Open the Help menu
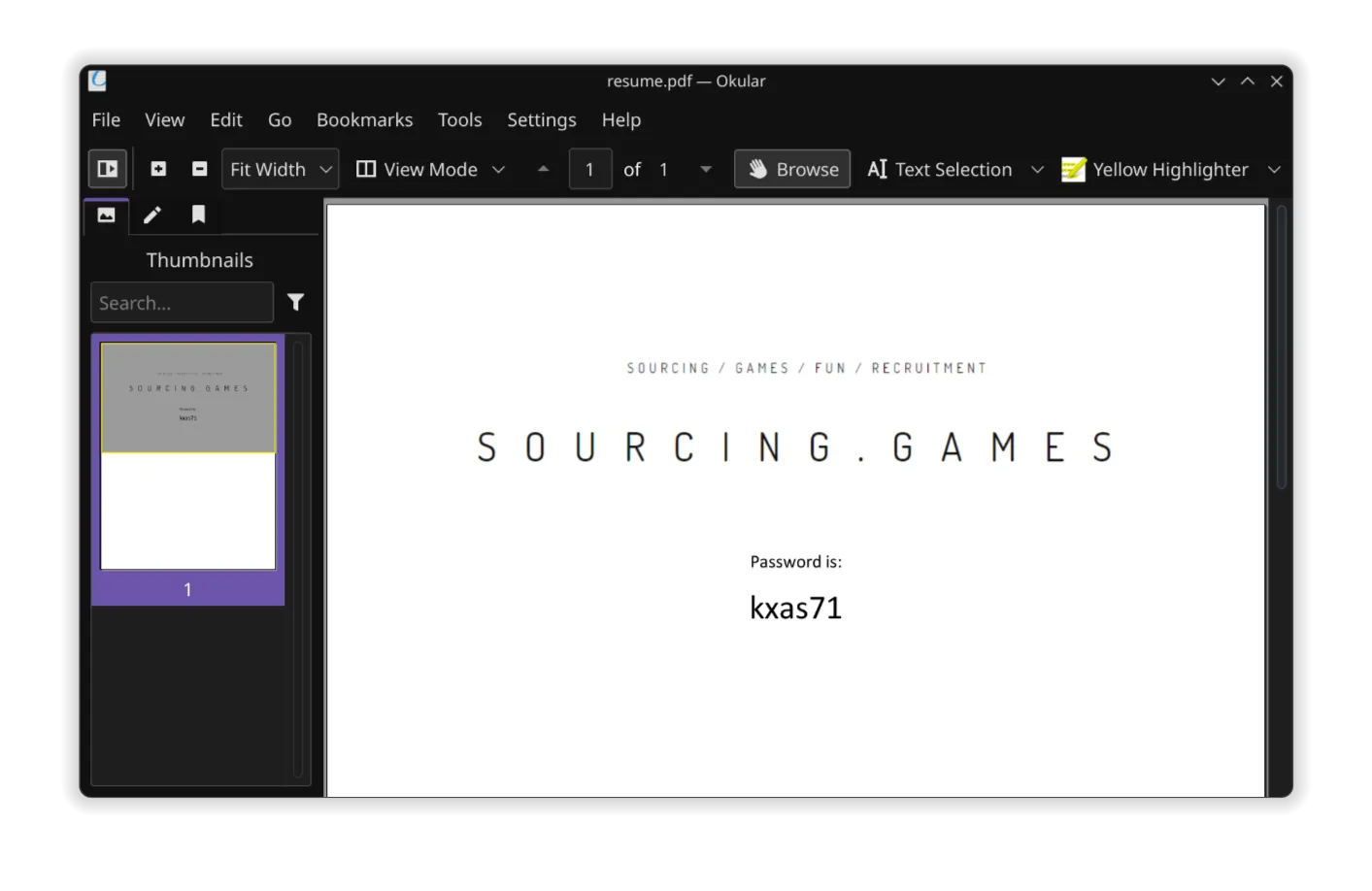 pyautogui.click(x=620, y=119)
